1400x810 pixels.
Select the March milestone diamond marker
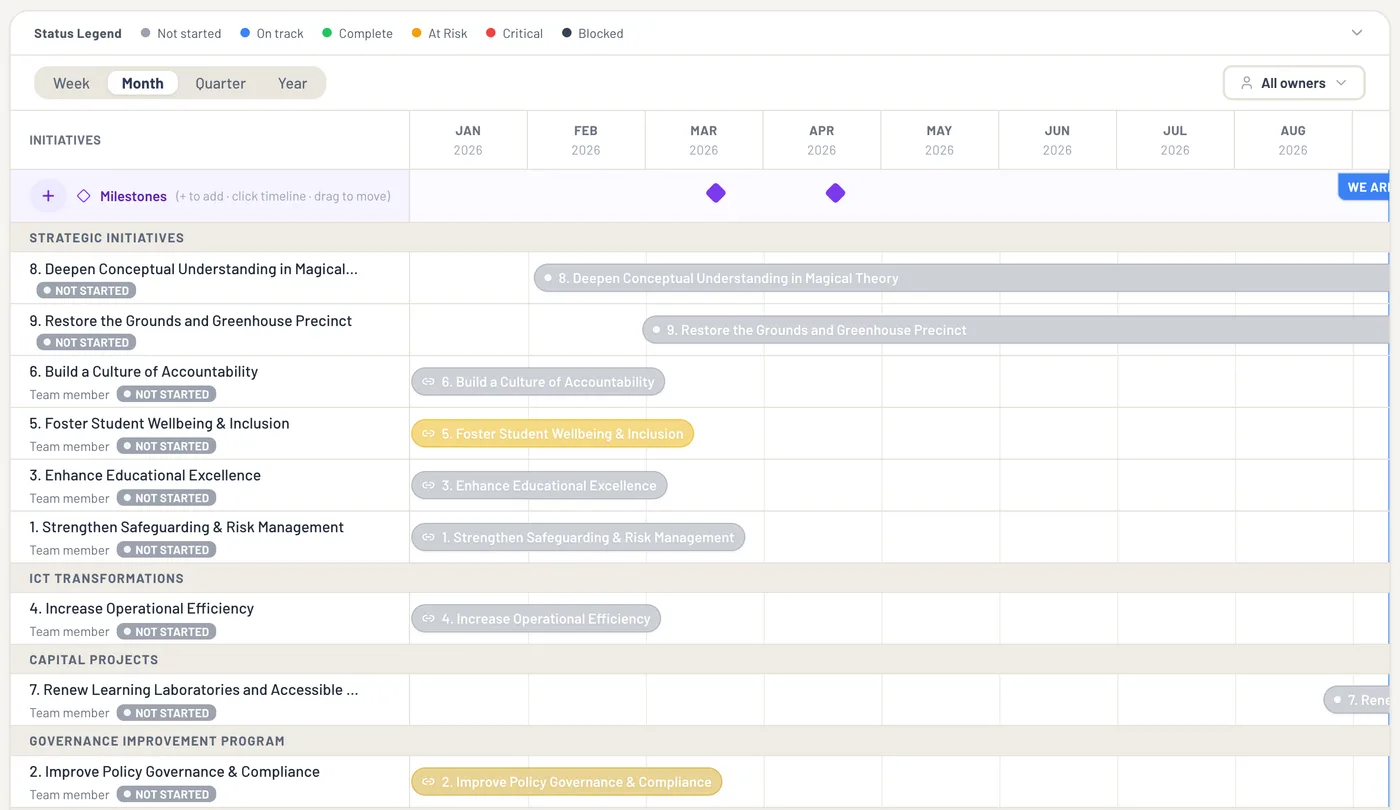pyautogui.click(x=716, y=193)
